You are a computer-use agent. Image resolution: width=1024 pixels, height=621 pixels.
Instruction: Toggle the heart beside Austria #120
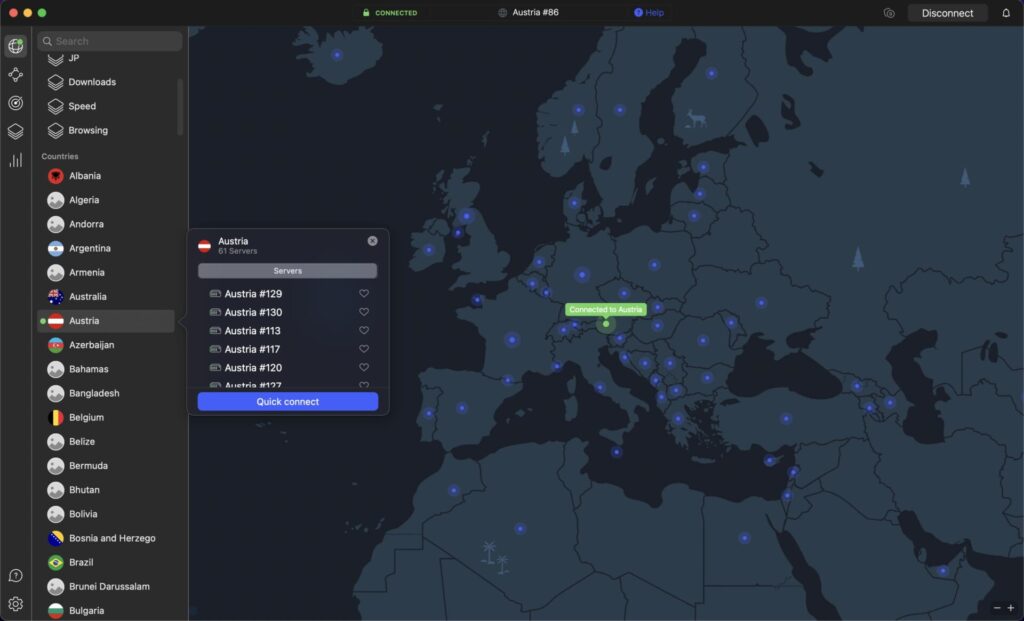pos(364,368)
